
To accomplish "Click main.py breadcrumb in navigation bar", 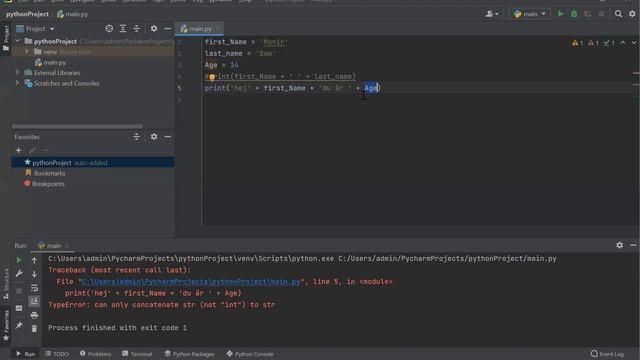I will 73,14.
